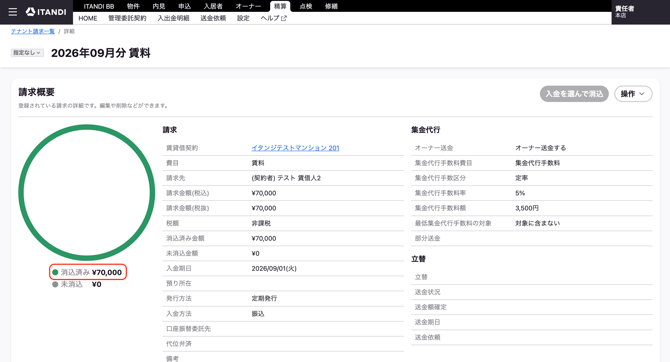Switch to the 内見 tab
Viewport: 670px width, 362px height.
159,6
